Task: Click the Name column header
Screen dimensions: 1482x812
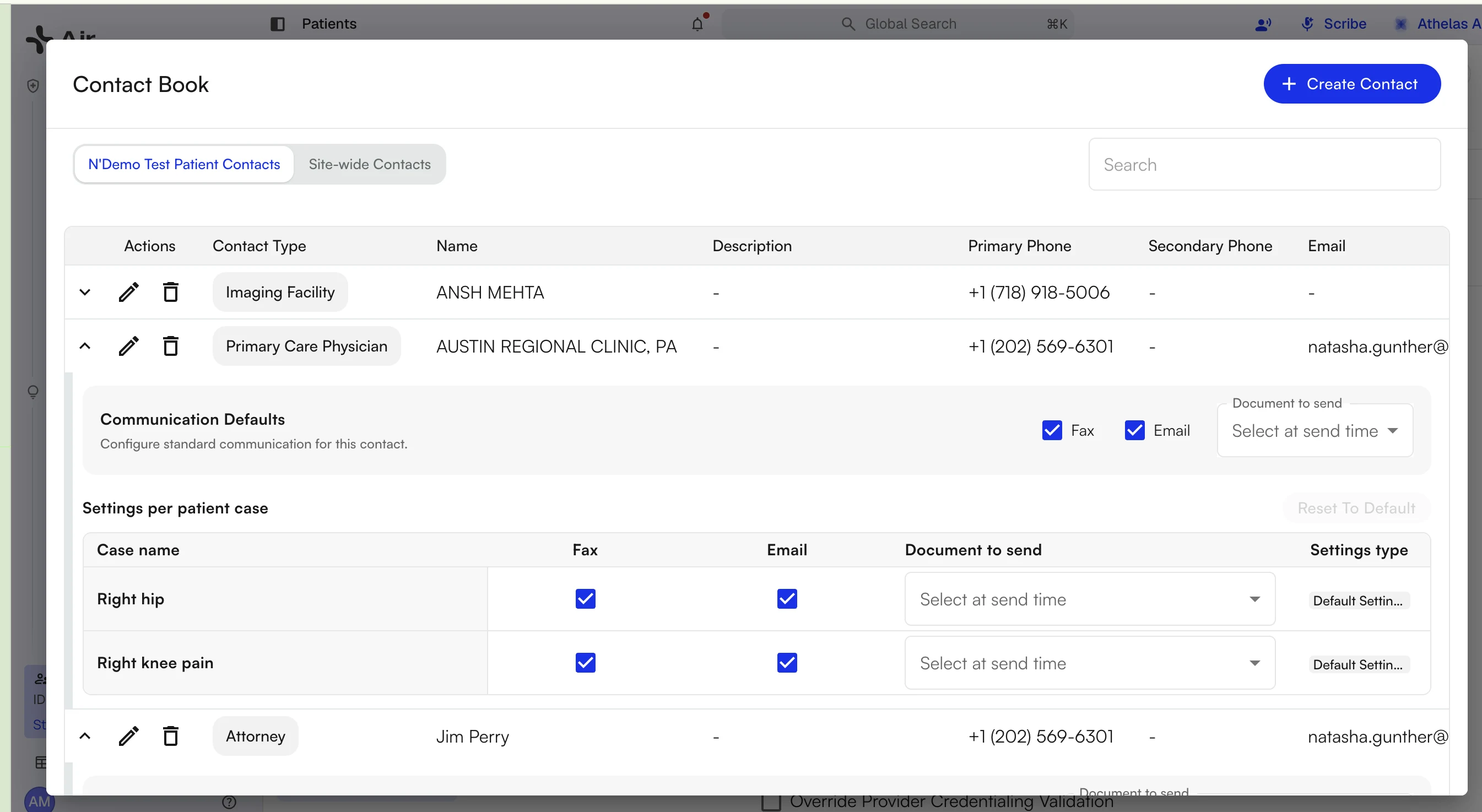Action: coord(457,246)
